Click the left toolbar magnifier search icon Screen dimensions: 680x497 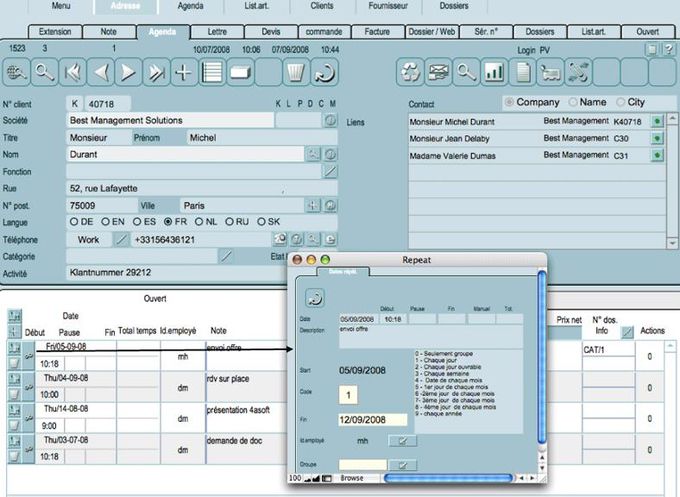point(44,72)
